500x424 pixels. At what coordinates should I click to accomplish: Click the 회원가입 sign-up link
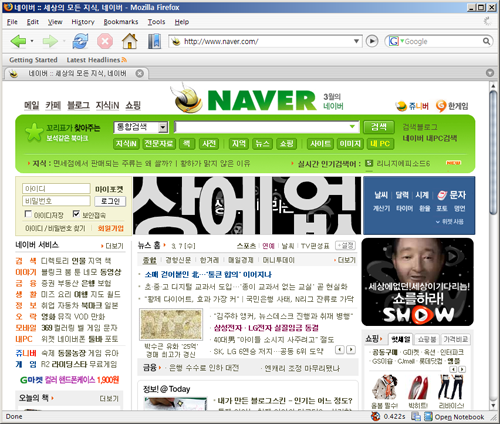point(110,228)
